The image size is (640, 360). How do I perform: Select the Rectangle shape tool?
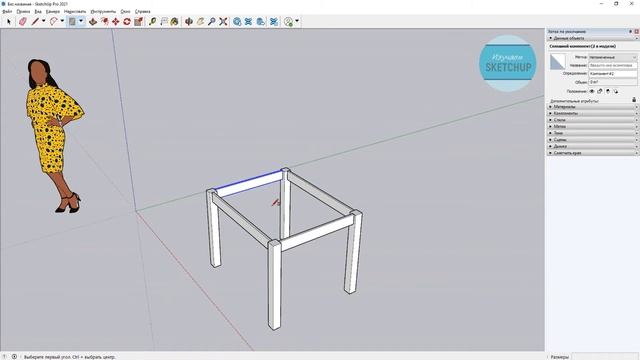pos(72,22)
